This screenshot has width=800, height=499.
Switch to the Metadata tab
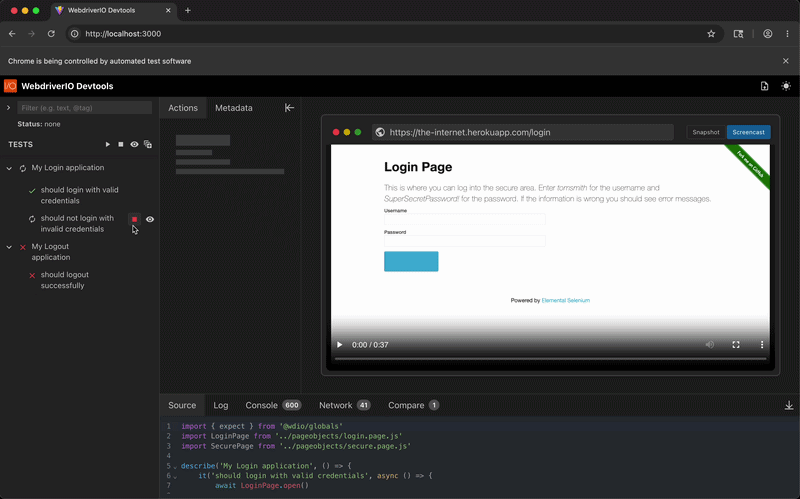(x=234, y=108)
